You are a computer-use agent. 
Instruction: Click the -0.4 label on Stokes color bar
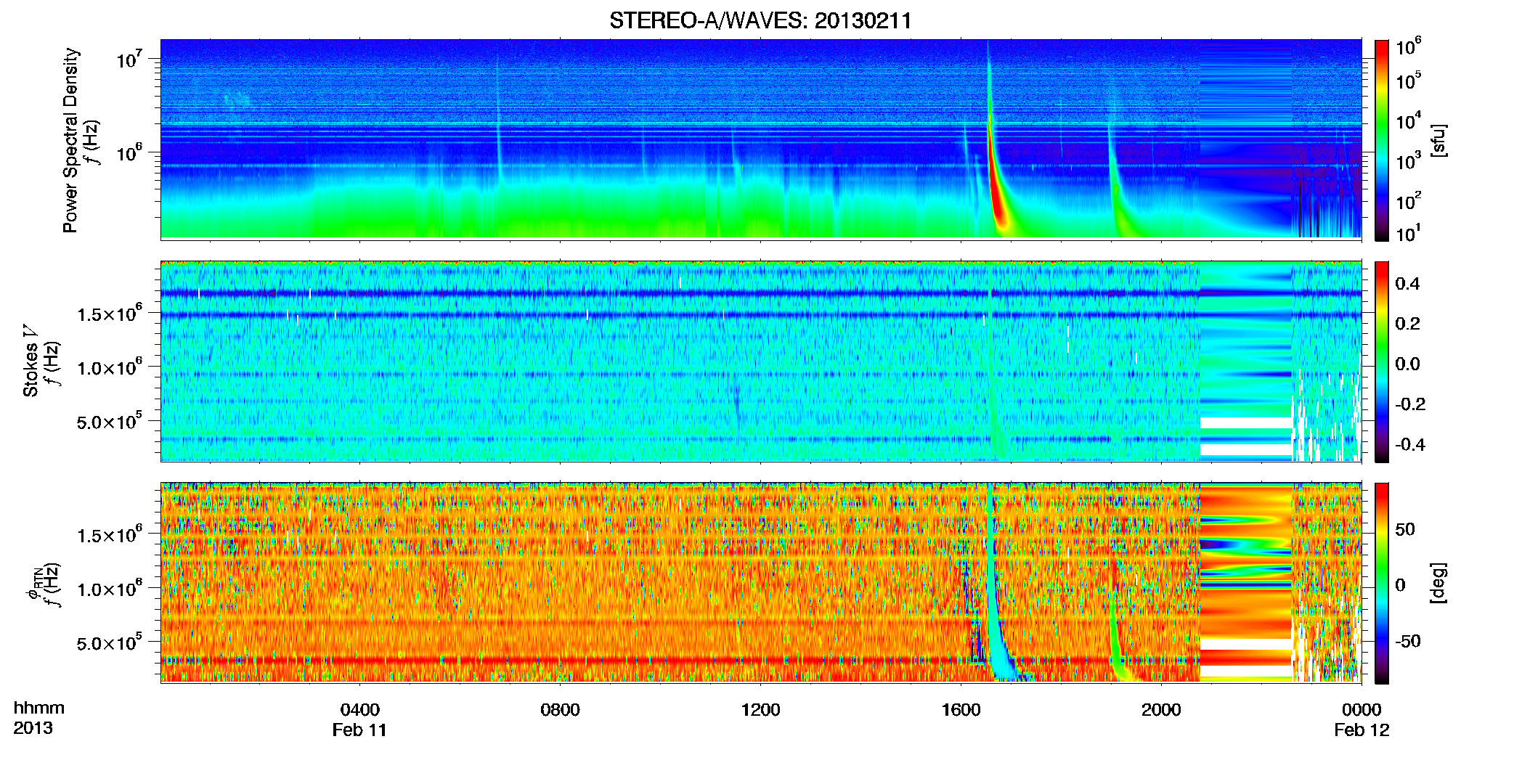tap(1410, 444)
